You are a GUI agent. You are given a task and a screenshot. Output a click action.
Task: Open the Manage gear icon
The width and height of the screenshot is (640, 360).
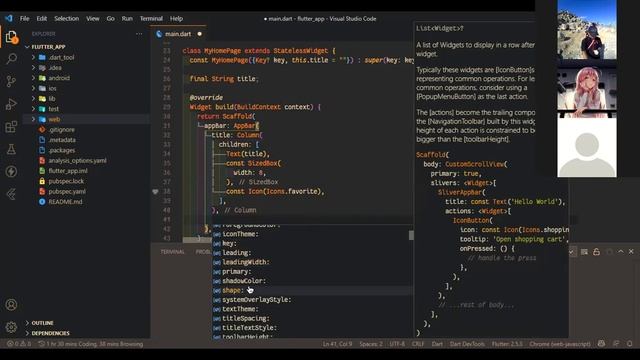(x=11, y=327)
